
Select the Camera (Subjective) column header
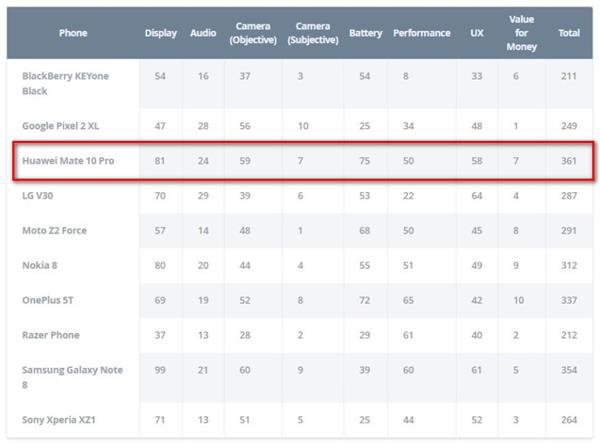point(312,33)
